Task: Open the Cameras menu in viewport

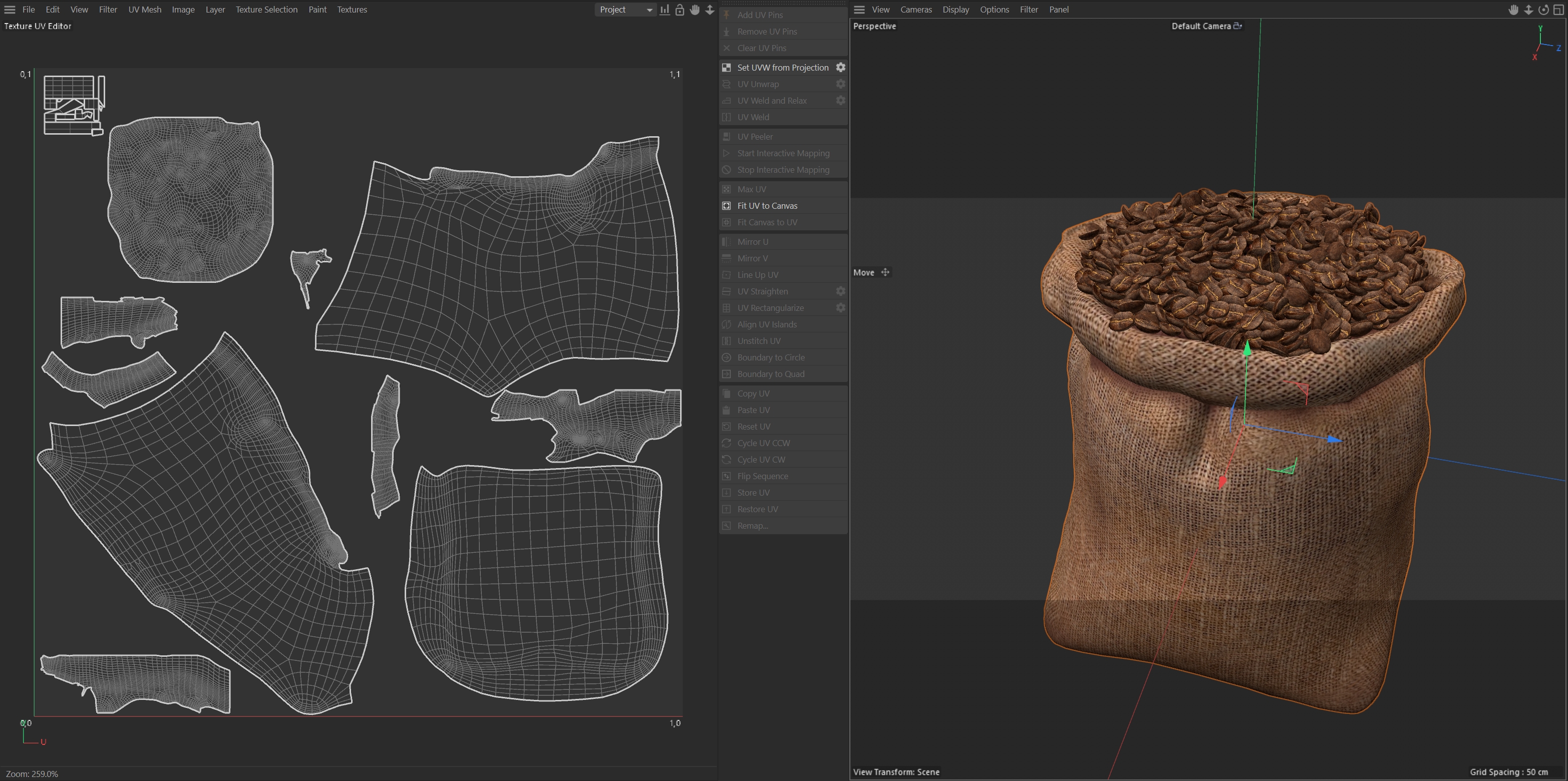Action: click(x=915, y=10)
